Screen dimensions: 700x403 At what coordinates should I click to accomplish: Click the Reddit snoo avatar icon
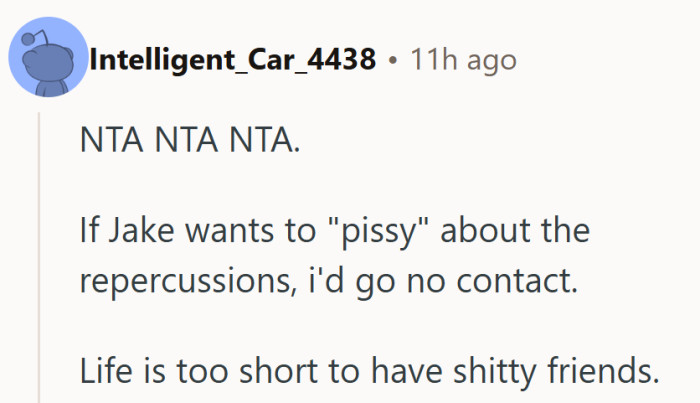47,62
